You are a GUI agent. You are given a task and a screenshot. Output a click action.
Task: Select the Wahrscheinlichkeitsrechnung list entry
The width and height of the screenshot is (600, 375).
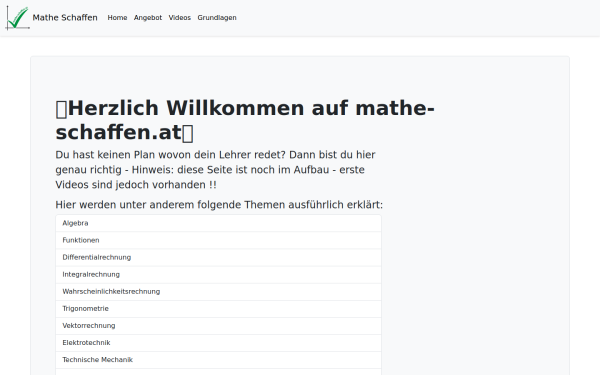coord(218,292)
